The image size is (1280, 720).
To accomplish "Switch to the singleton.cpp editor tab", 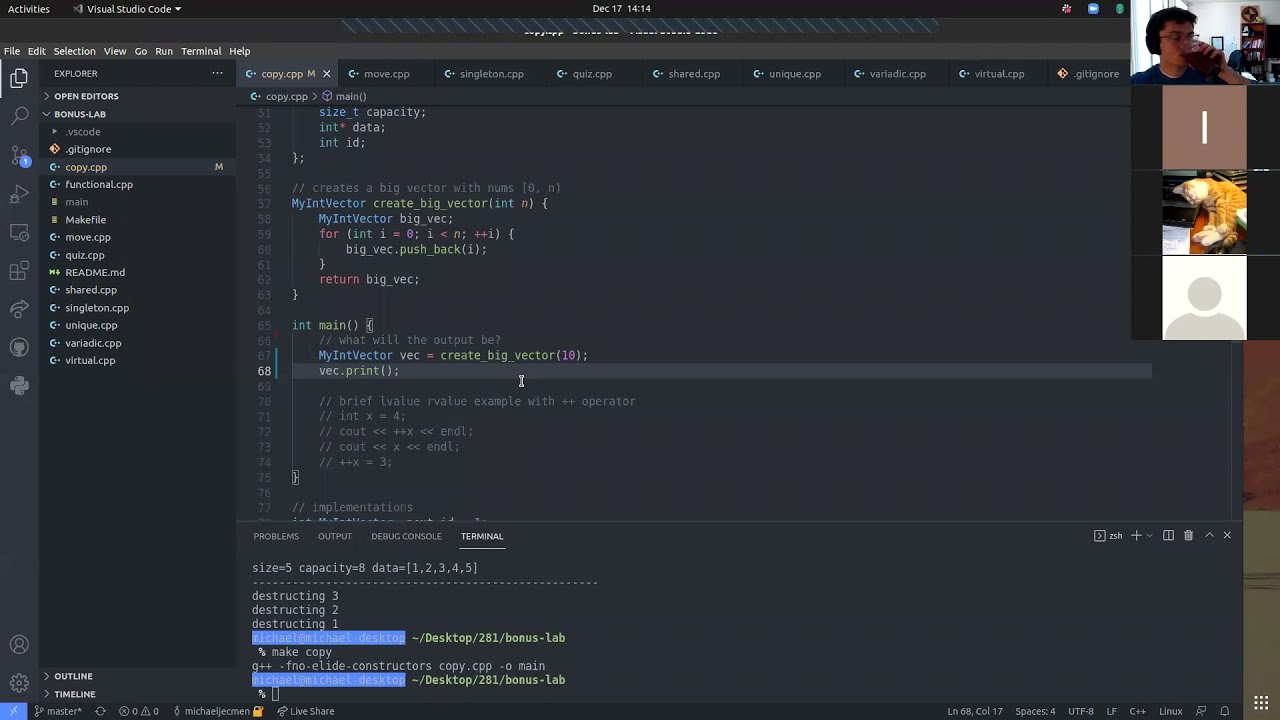I will [x=492, y=74].
